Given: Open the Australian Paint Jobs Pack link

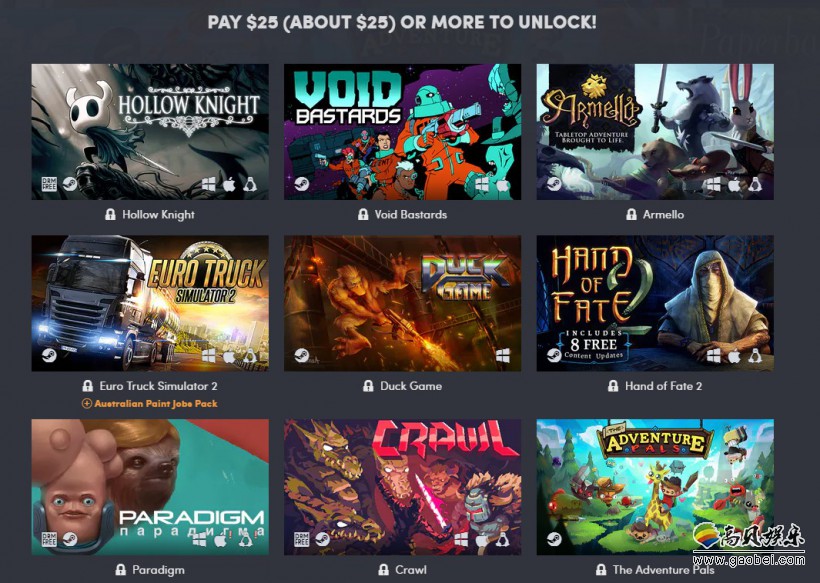Looking at the screenshot, I should coord(156,403).
